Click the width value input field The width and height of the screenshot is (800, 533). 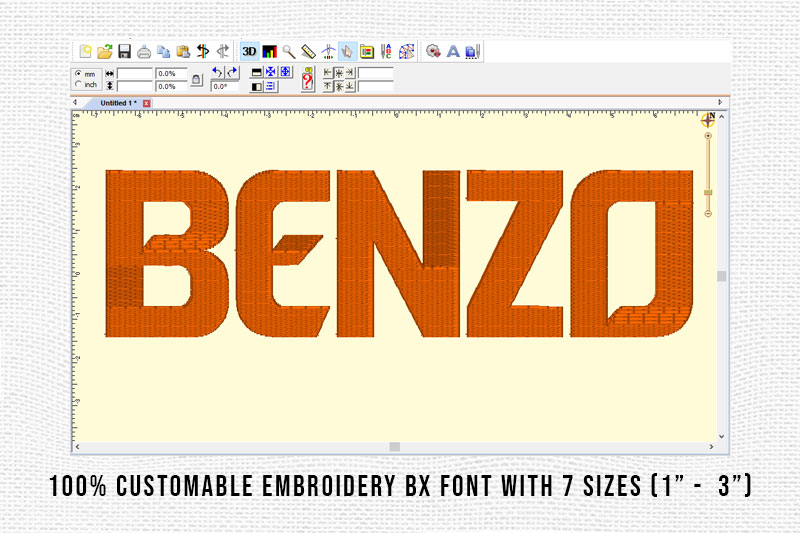[x=135, y=73]
